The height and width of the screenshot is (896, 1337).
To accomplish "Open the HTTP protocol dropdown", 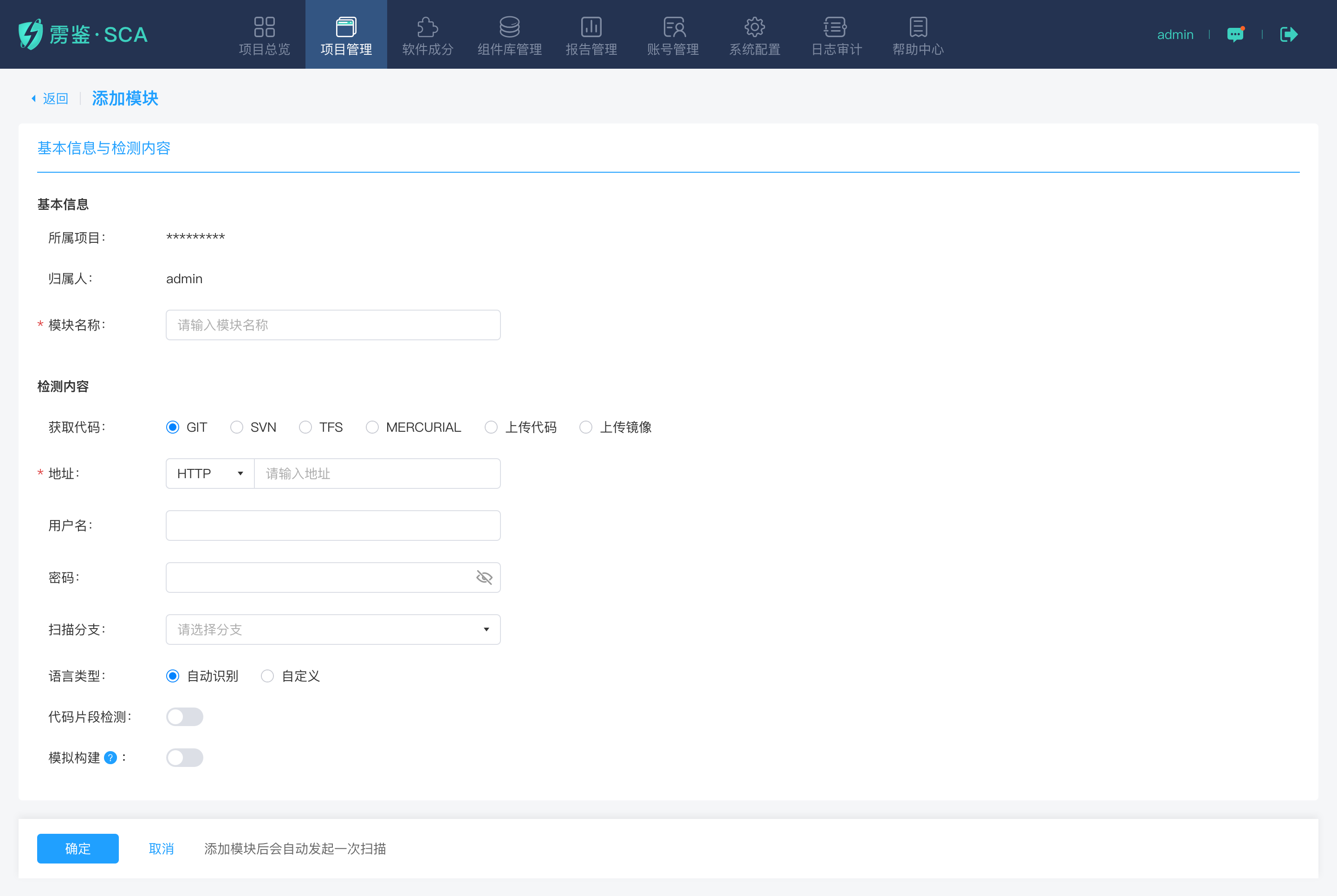I will pyautogui.click(x=210, y=474).
